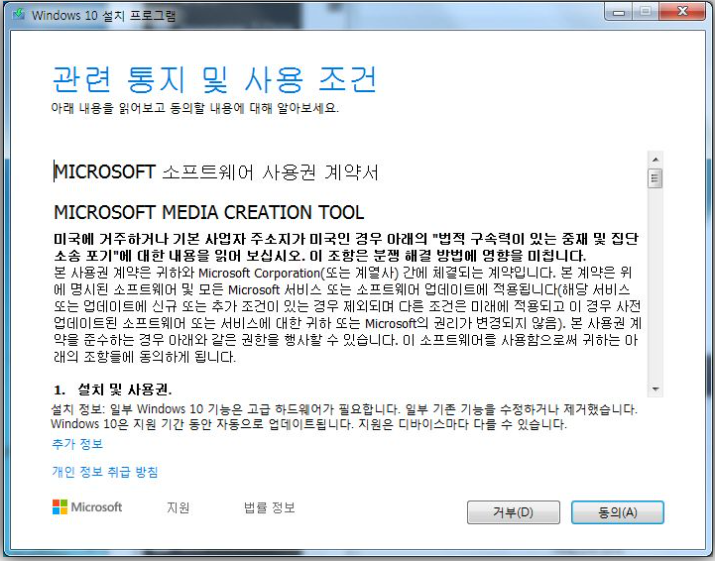Click the '1. 설치 및 사용권.' section heading
Screen dimensions: 715x561
click(113, 390)
